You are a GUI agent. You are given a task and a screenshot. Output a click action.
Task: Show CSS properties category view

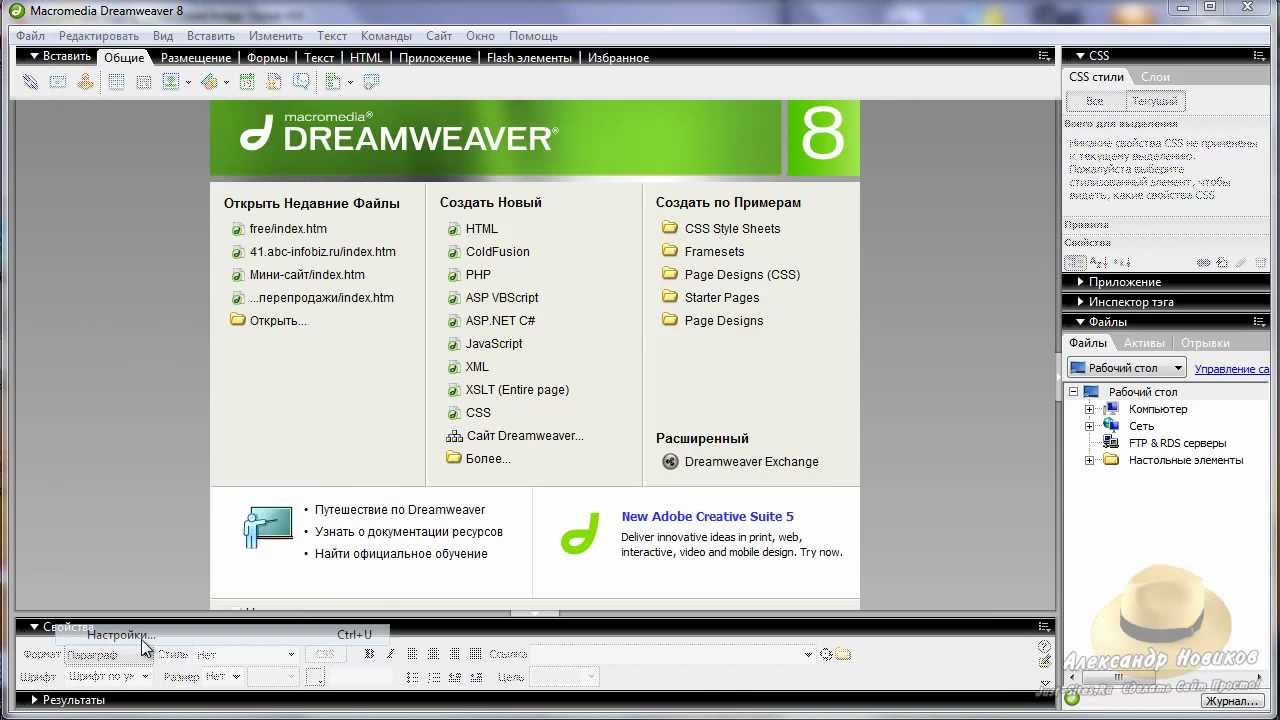click(1075, 263)
